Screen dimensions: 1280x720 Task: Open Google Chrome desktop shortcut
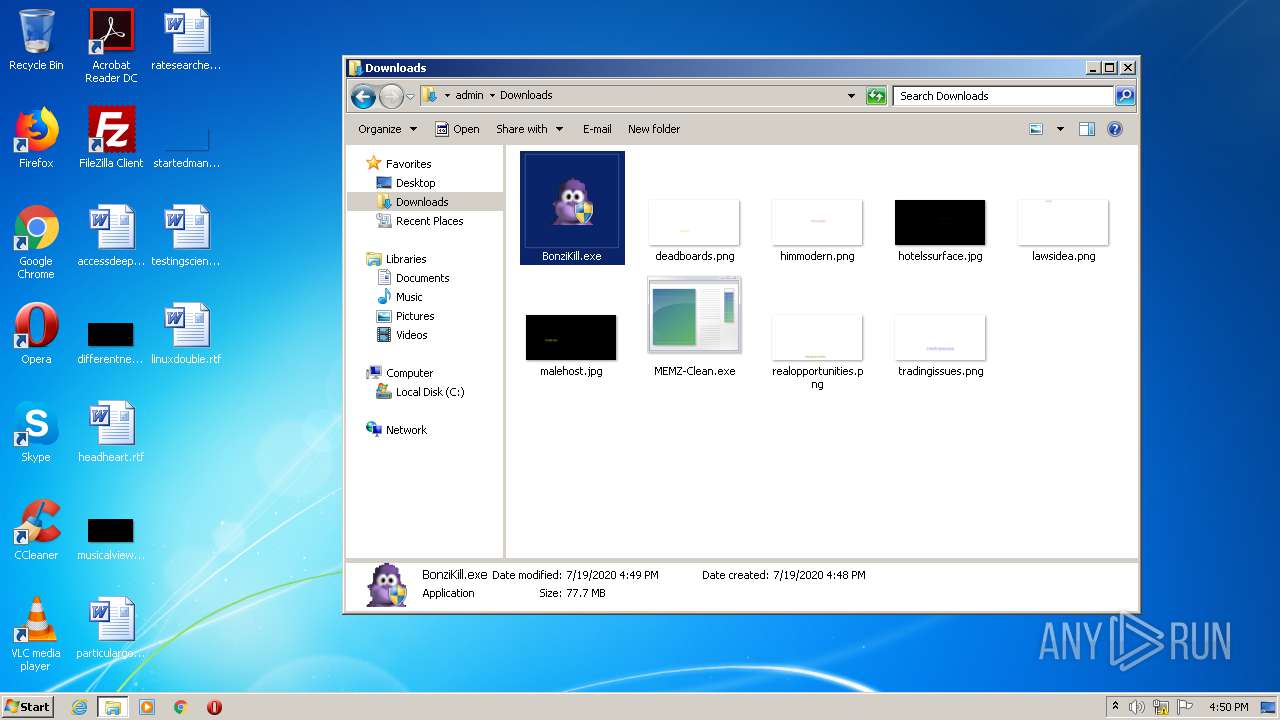pos(36,242)
